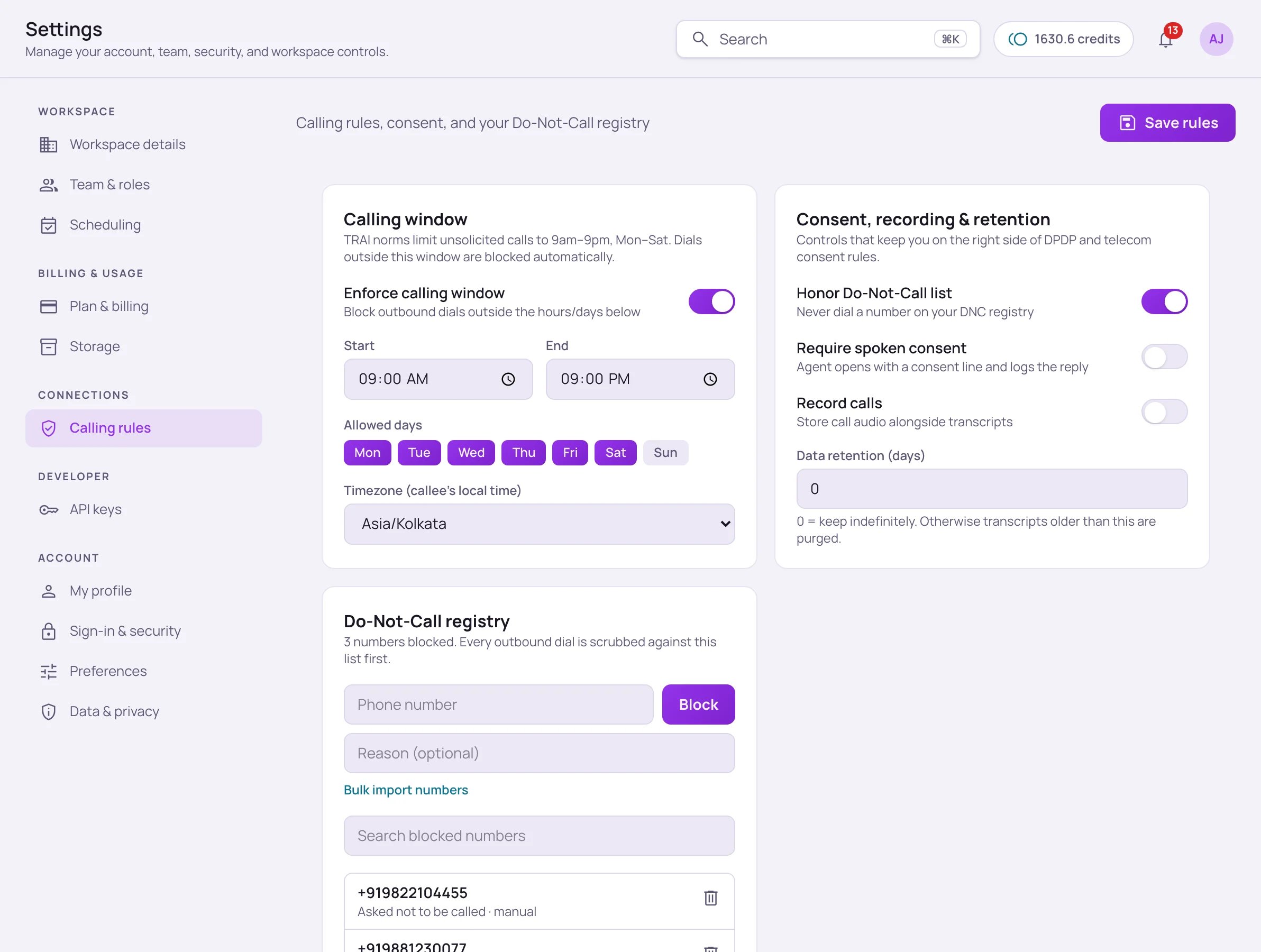Screen dimensions: 1261x952
Task: Click the Sign-in & security lock icon
Action: coord(49,631)
